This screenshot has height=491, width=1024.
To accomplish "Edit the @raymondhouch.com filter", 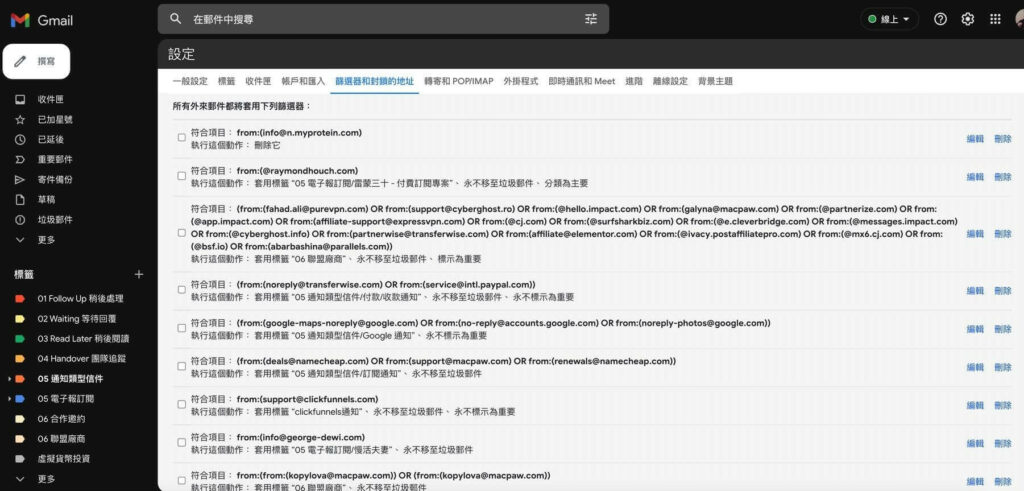I will point(975,177).
